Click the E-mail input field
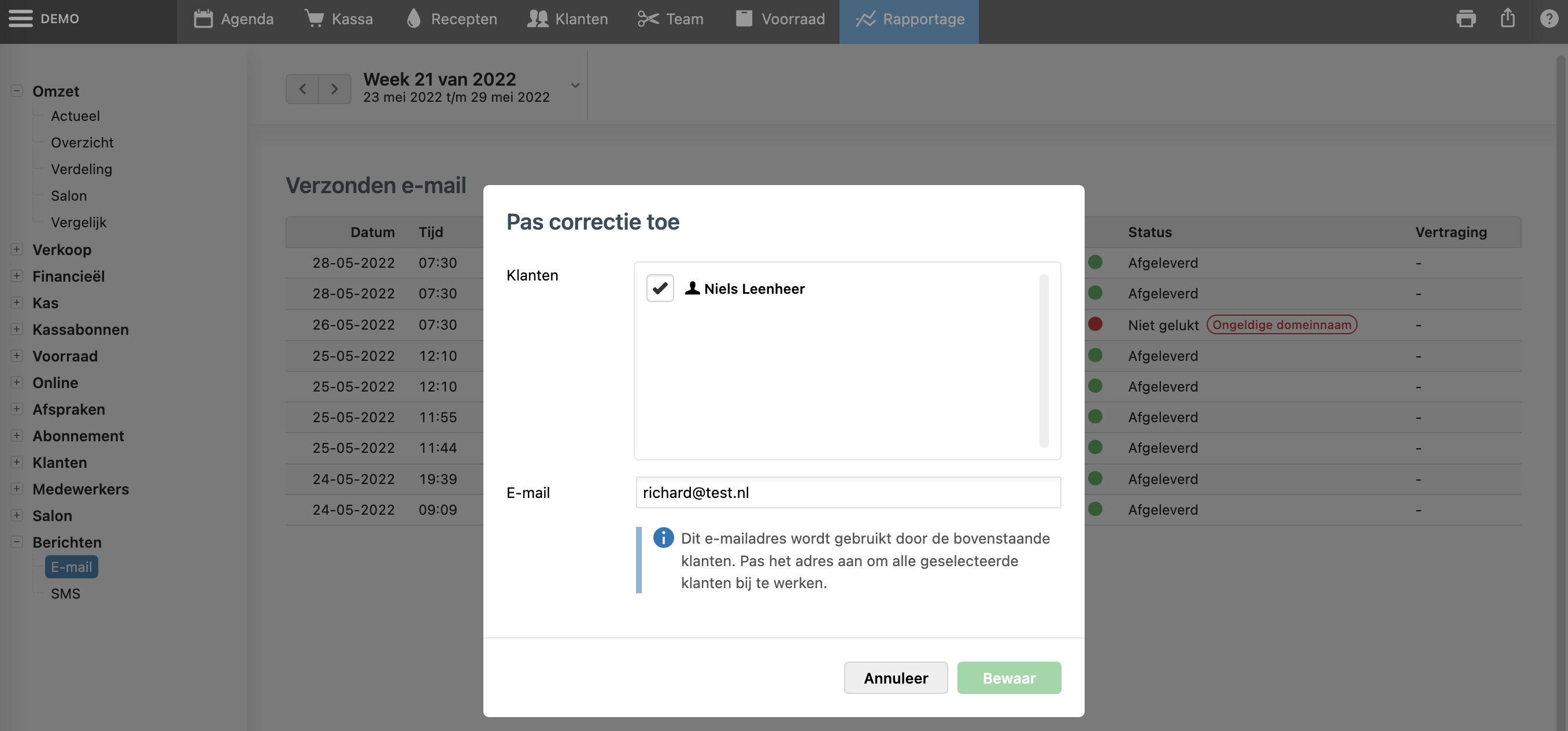The image size is (1568, 731). click(848, 492)
